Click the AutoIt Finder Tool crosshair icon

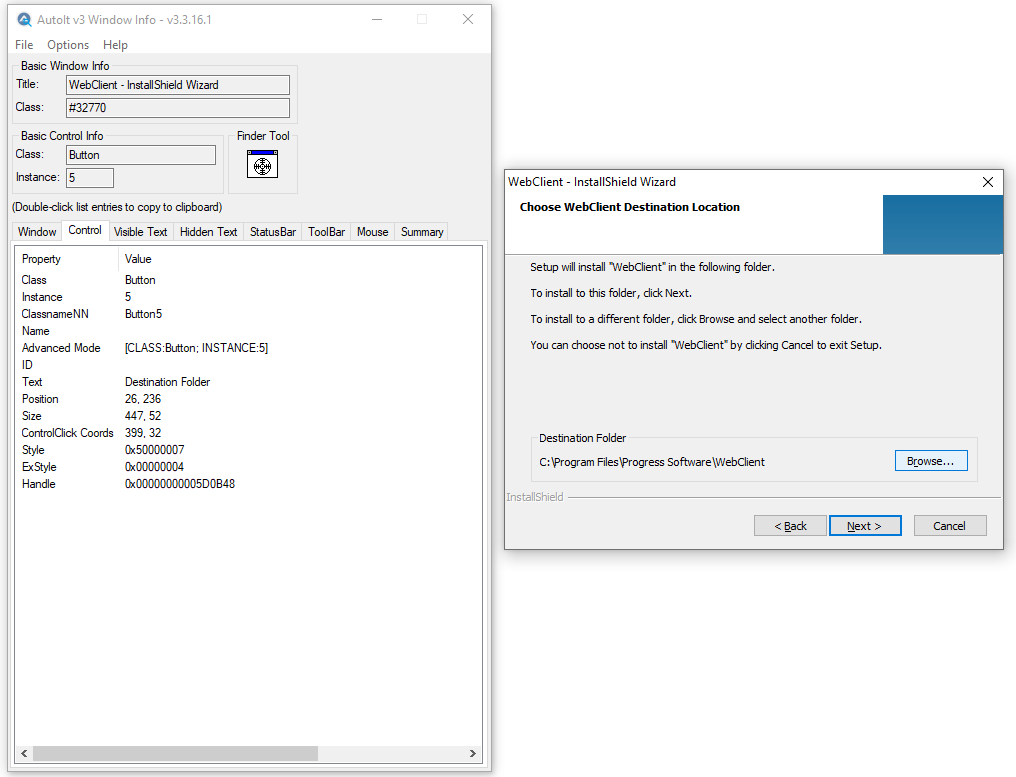[262, 164]
